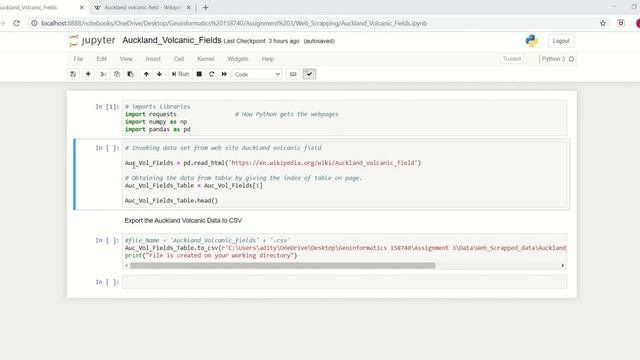Open the Cell menu
The height and width of the screenshot is (360, 640).
pyautogui.click(x=179, y=59)
